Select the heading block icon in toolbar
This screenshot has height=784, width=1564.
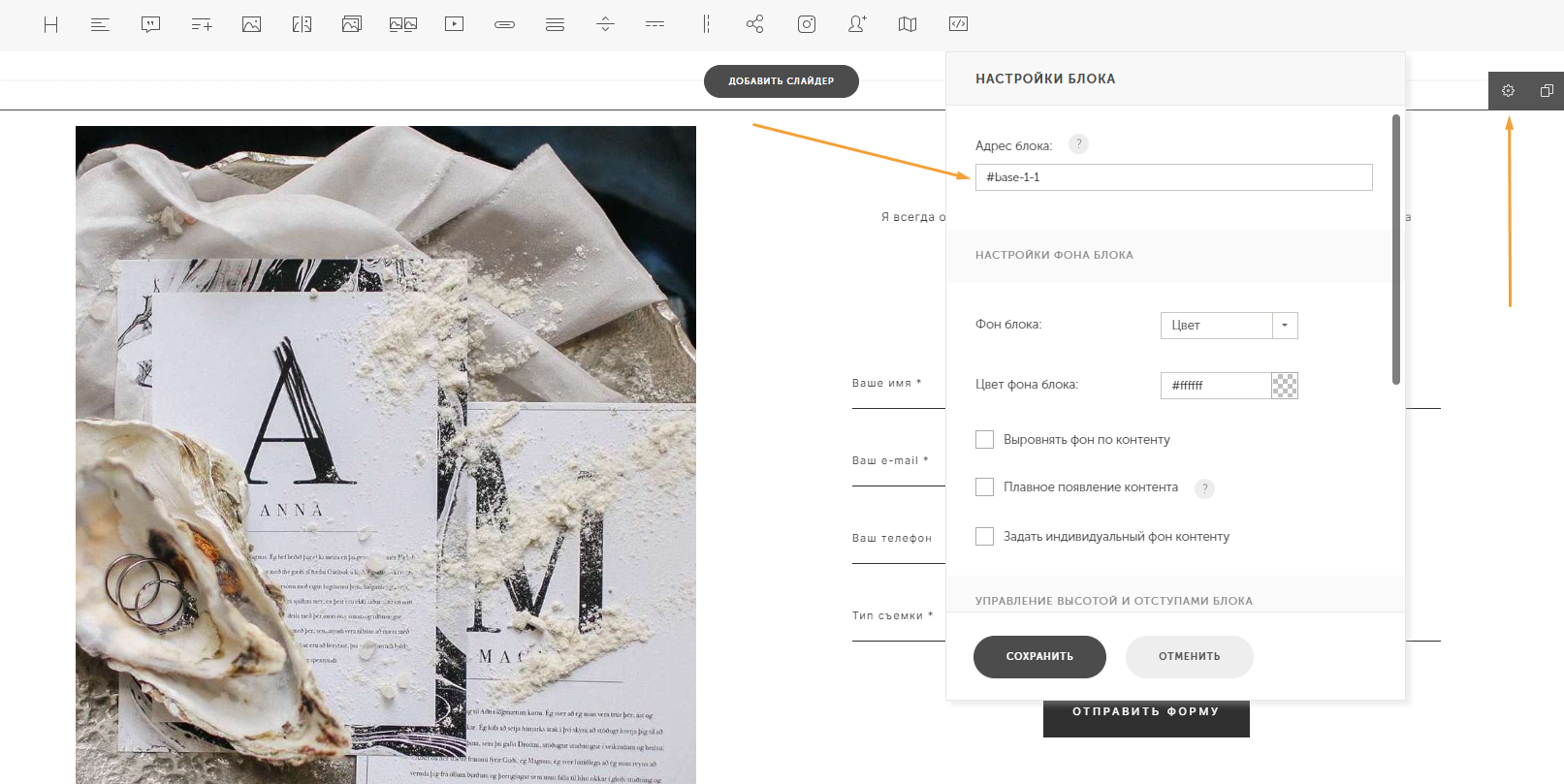pyautogui.click(x=51, y=24)
